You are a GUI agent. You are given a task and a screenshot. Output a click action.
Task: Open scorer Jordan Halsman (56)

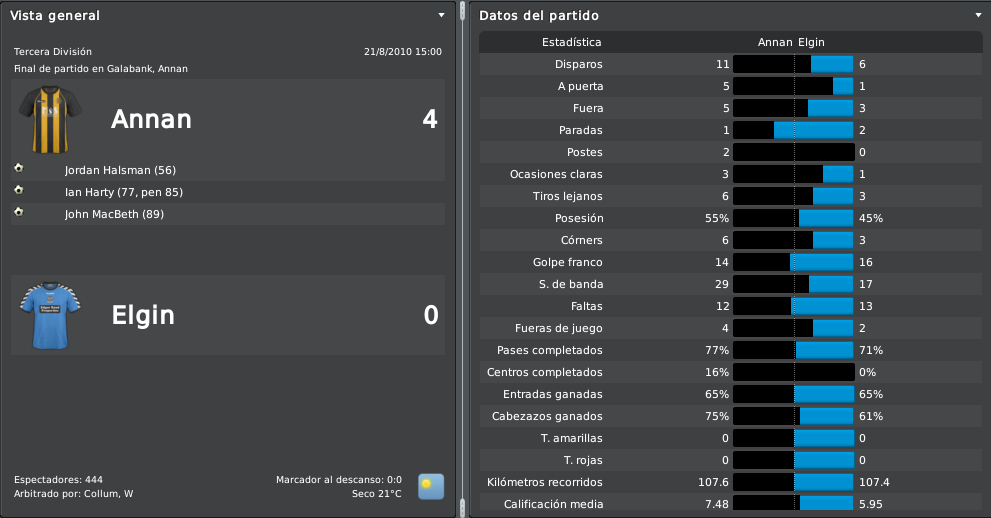click(120, 171)
